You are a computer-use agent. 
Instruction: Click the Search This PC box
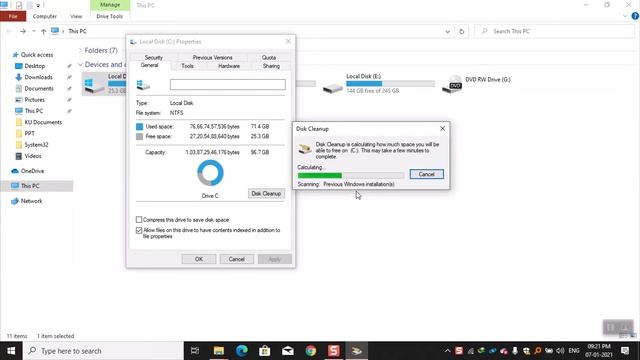coord(554,31)
